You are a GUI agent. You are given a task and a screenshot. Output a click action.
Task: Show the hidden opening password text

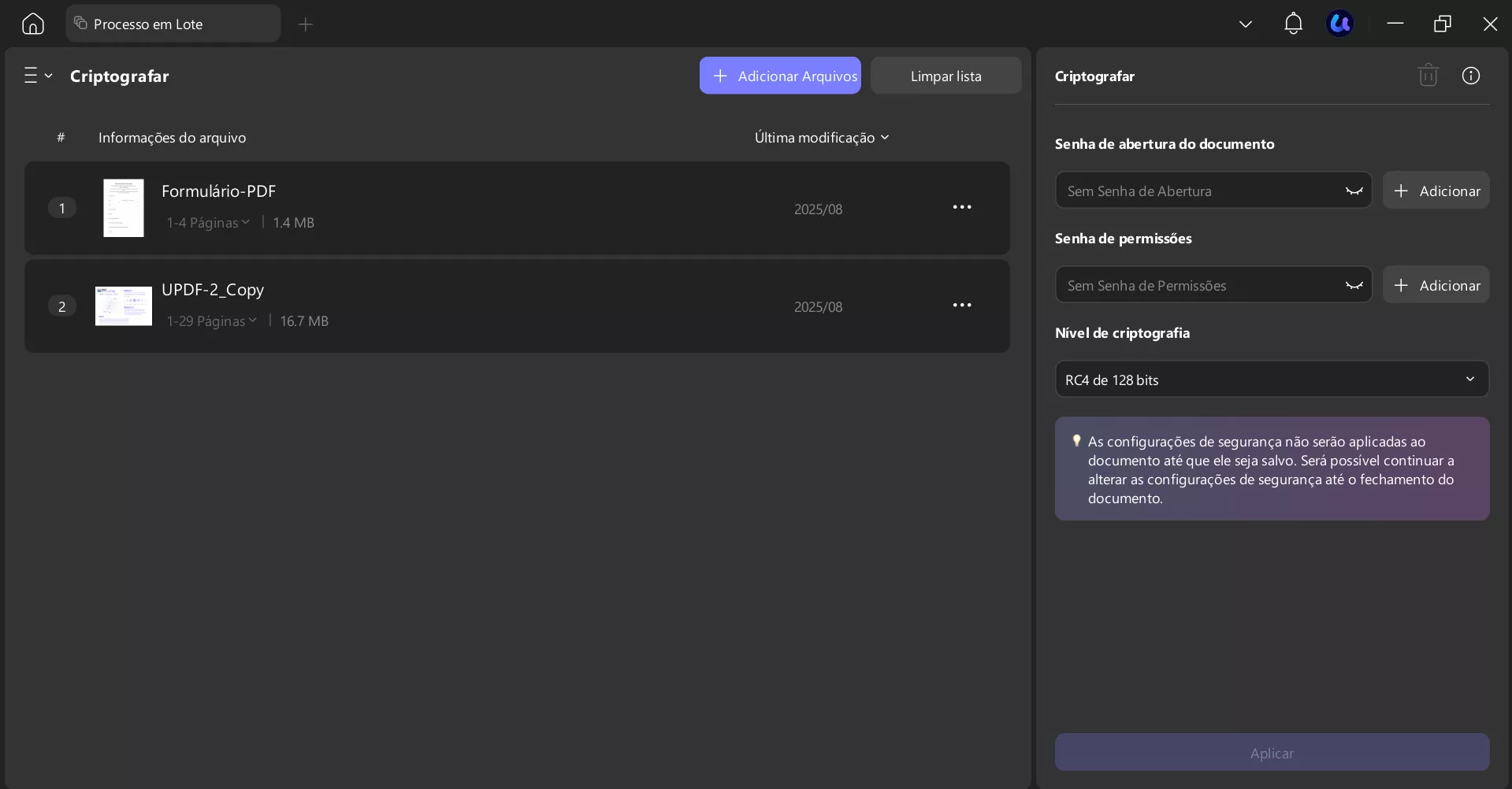point(1354,190)
